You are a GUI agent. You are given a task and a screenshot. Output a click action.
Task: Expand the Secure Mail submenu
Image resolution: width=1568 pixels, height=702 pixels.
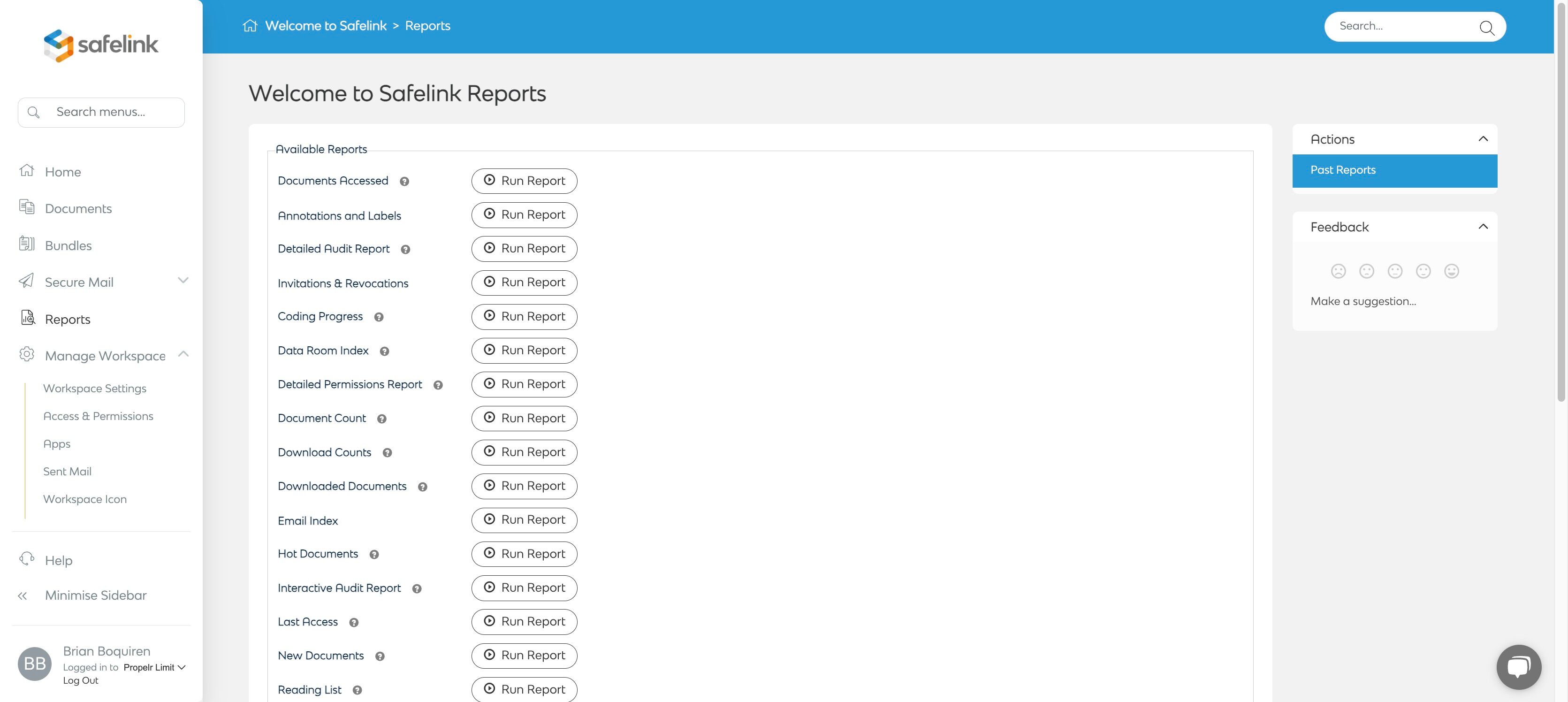click(x=183, y=280)
